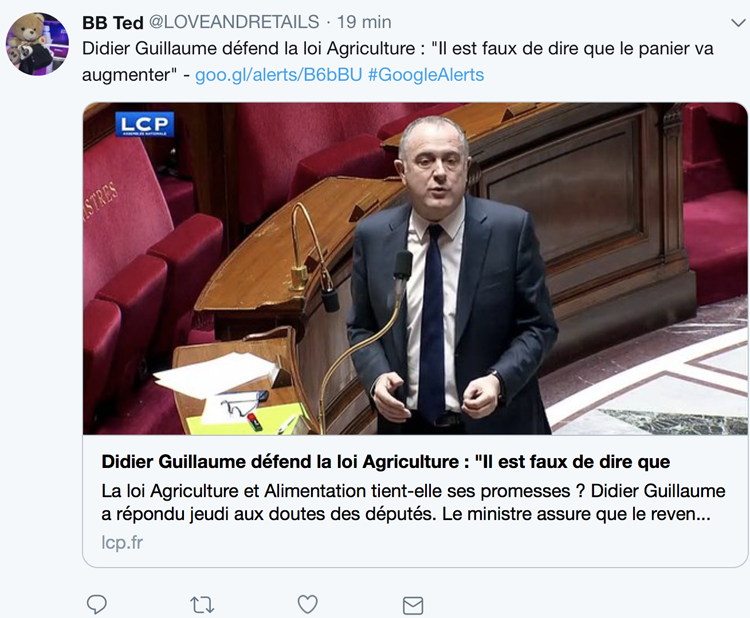Click the article description about loi Agriculture et Alimentation
This screenshot has width=750, height=618.
point(413,502)
